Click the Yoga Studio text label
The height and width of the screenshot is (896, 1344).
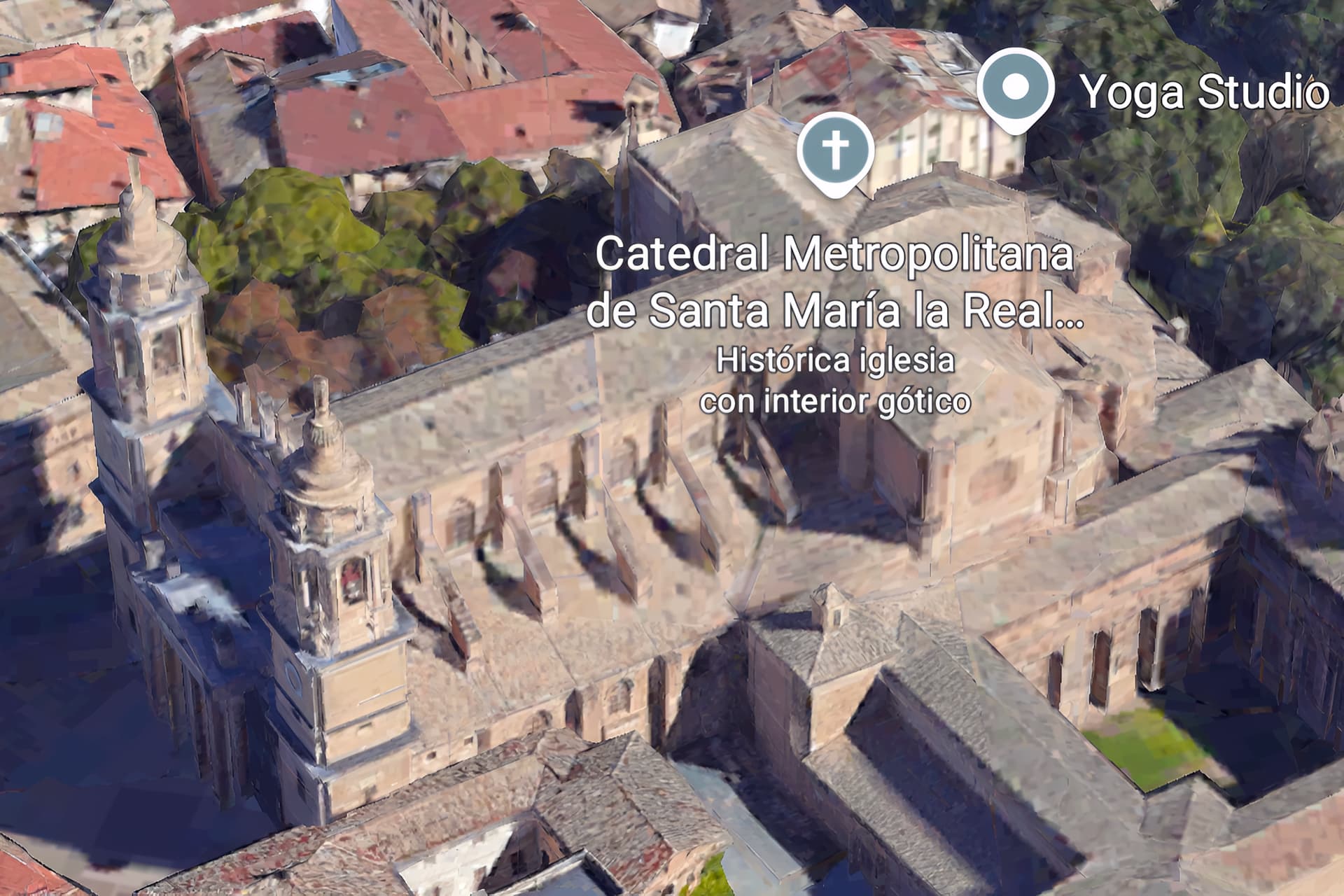(1203, 92)
